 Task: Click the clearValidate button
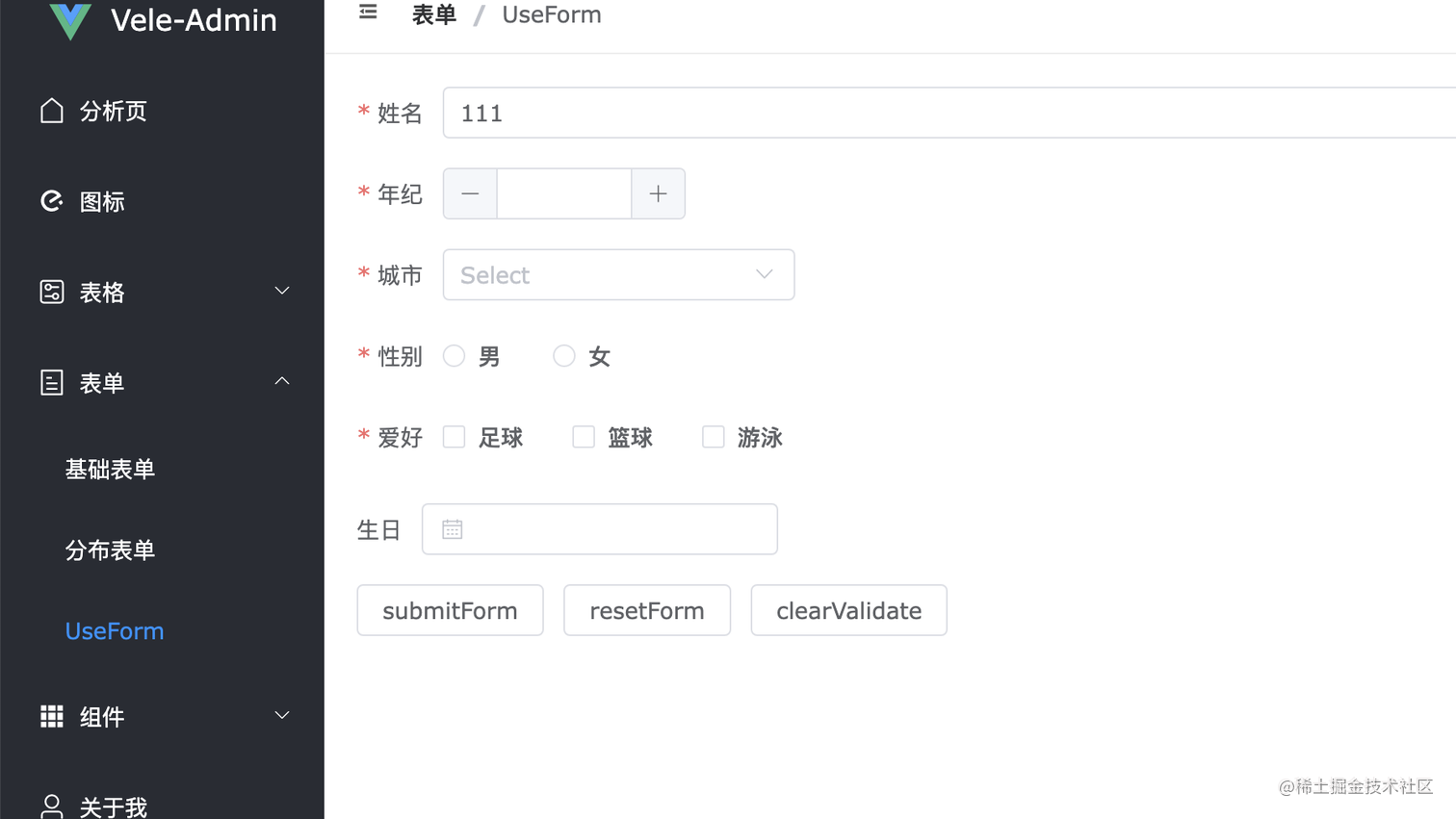pos(847,609)
